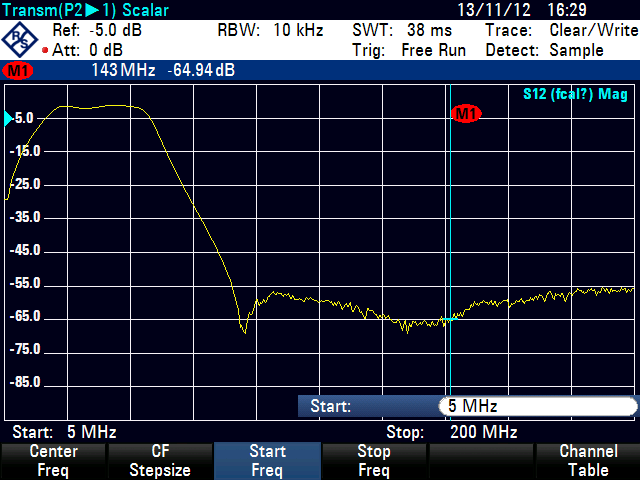This screenshot has height=480, width=640.
Task: Click the time 16:29 in header
Action: point(567,10)
